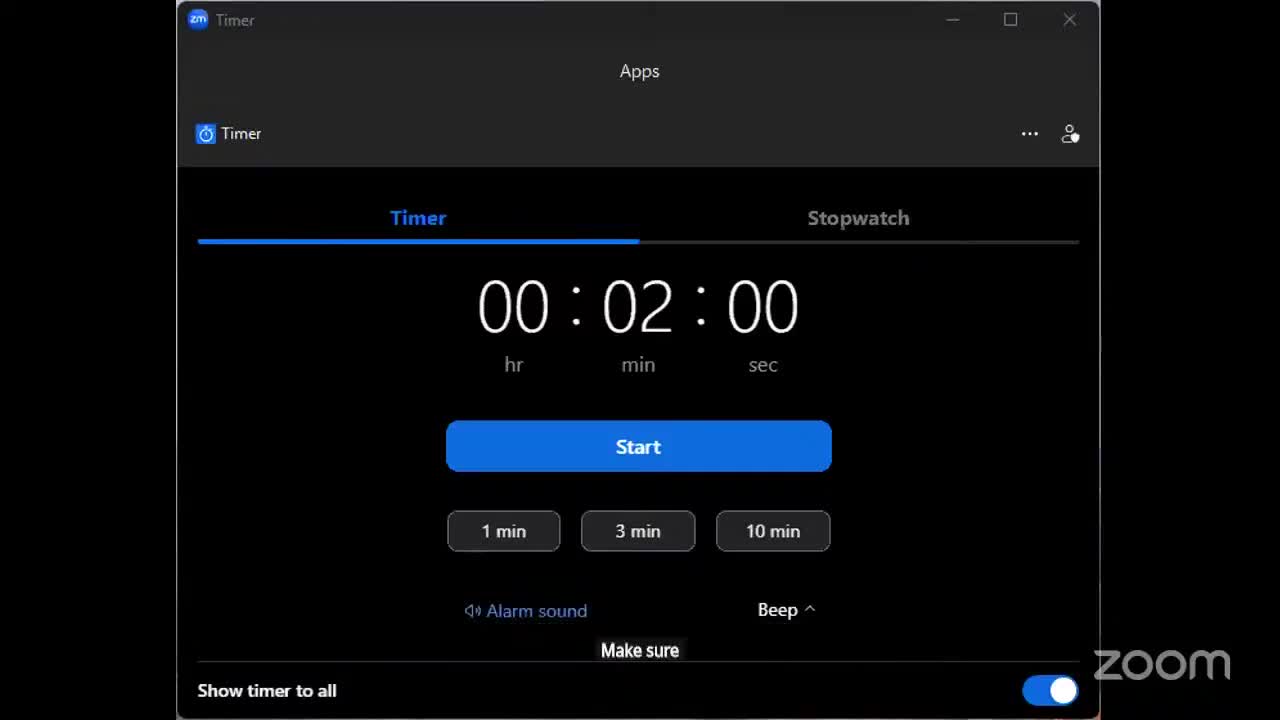Click the person icon in the app header
The width and height of the screenshot is (1280, 720).
click(1070, 134)
